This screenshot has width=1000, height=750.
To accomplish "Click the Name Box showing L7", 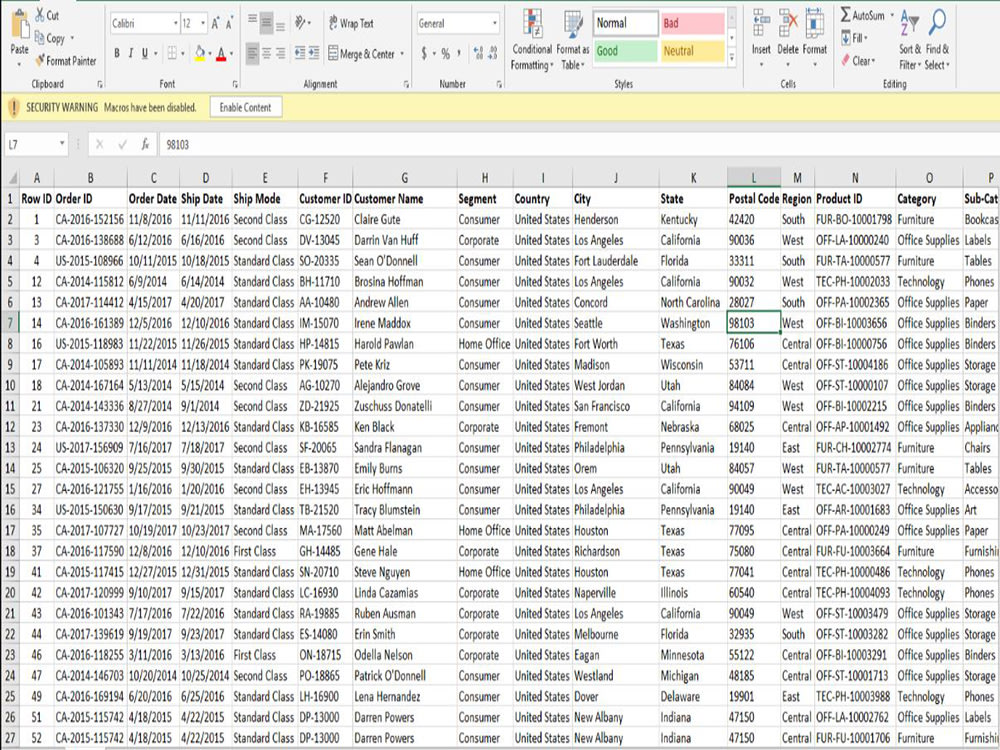I will pyautogui.click(x=36, y=145).
